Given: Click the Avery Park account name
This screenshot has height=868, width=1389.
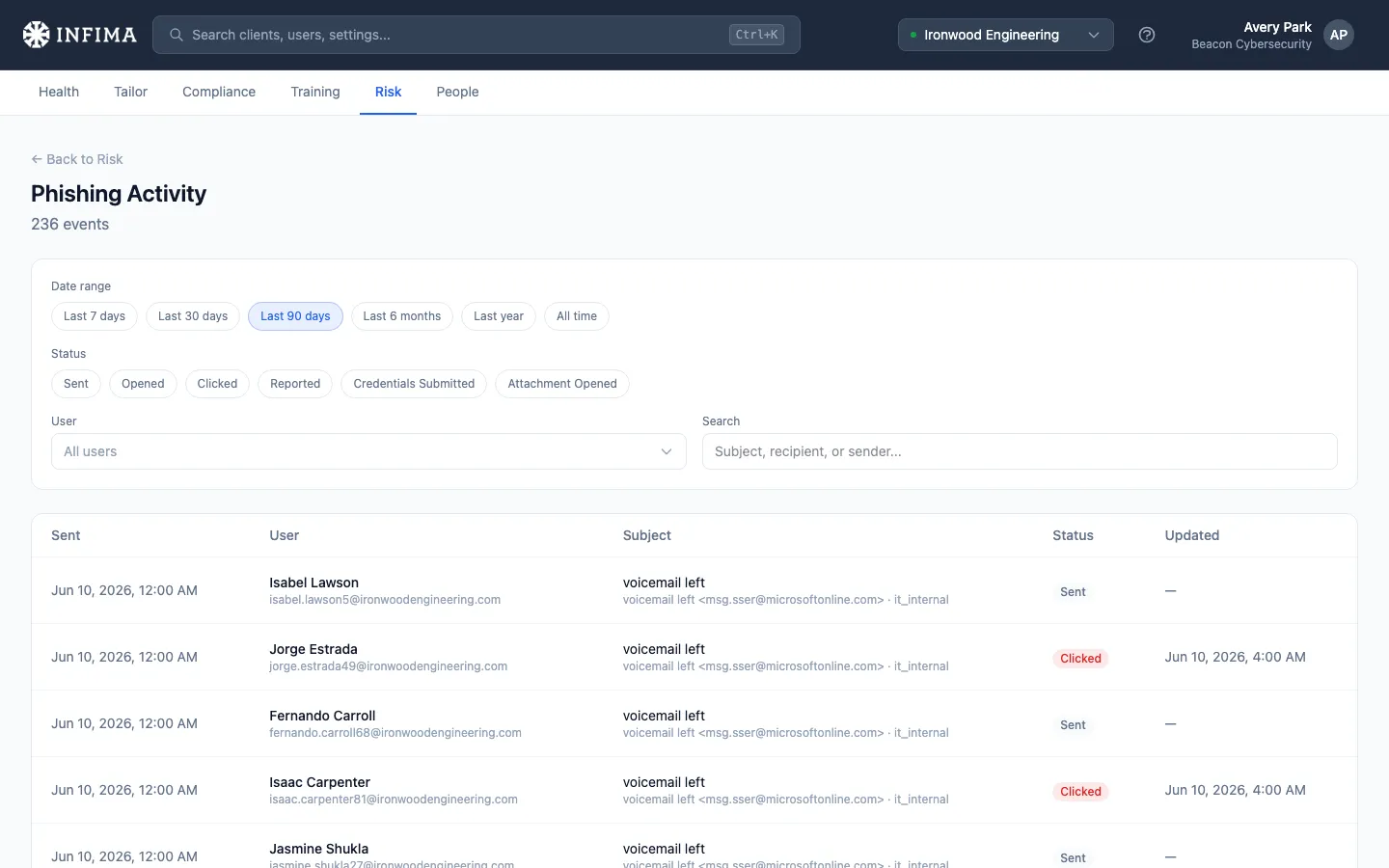Looking at the screenshot, I should pos(1277,27).
